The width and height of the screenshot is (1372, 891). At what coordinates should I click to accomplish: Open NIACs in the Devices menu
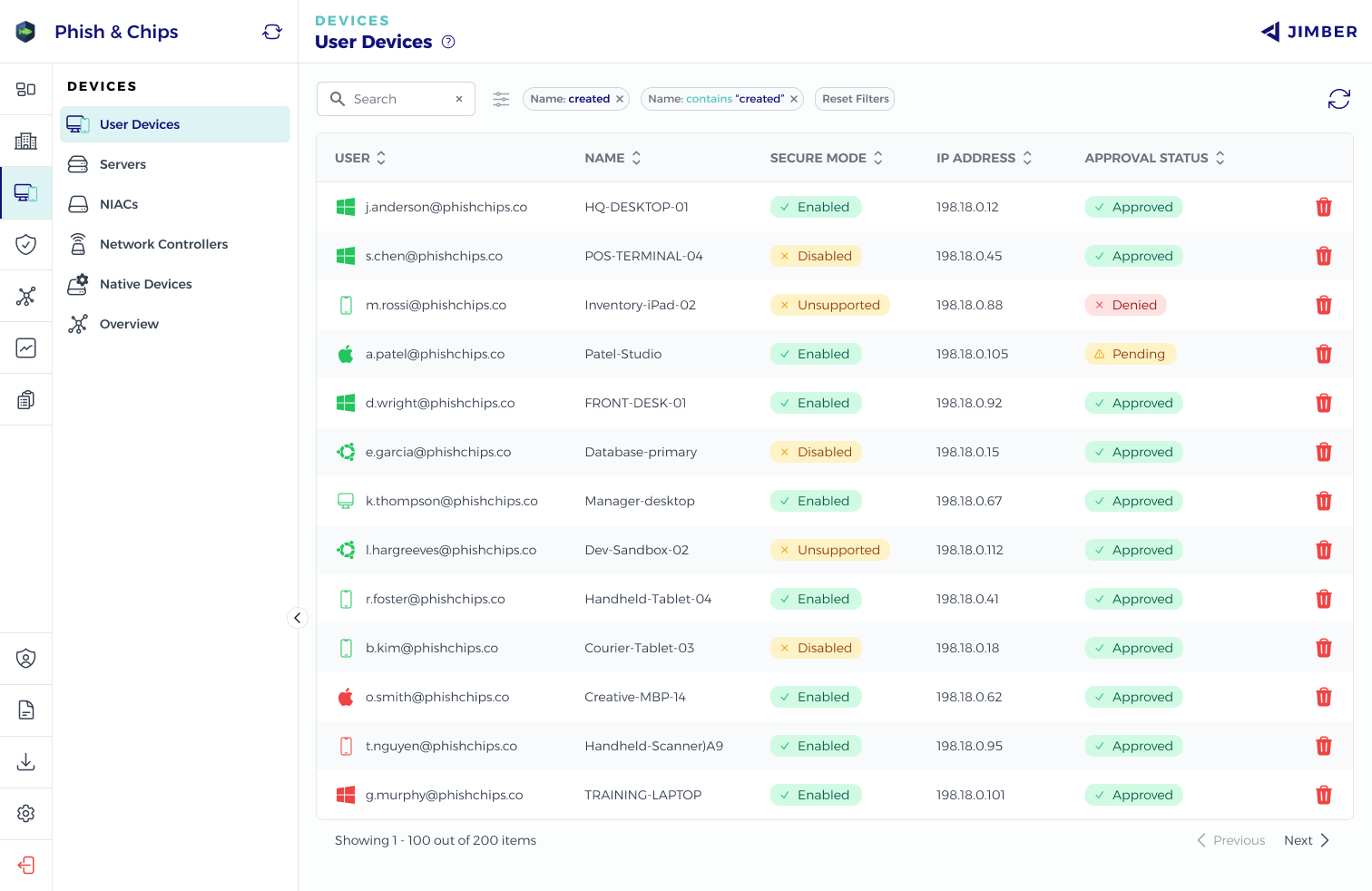[x=175, y=204]
